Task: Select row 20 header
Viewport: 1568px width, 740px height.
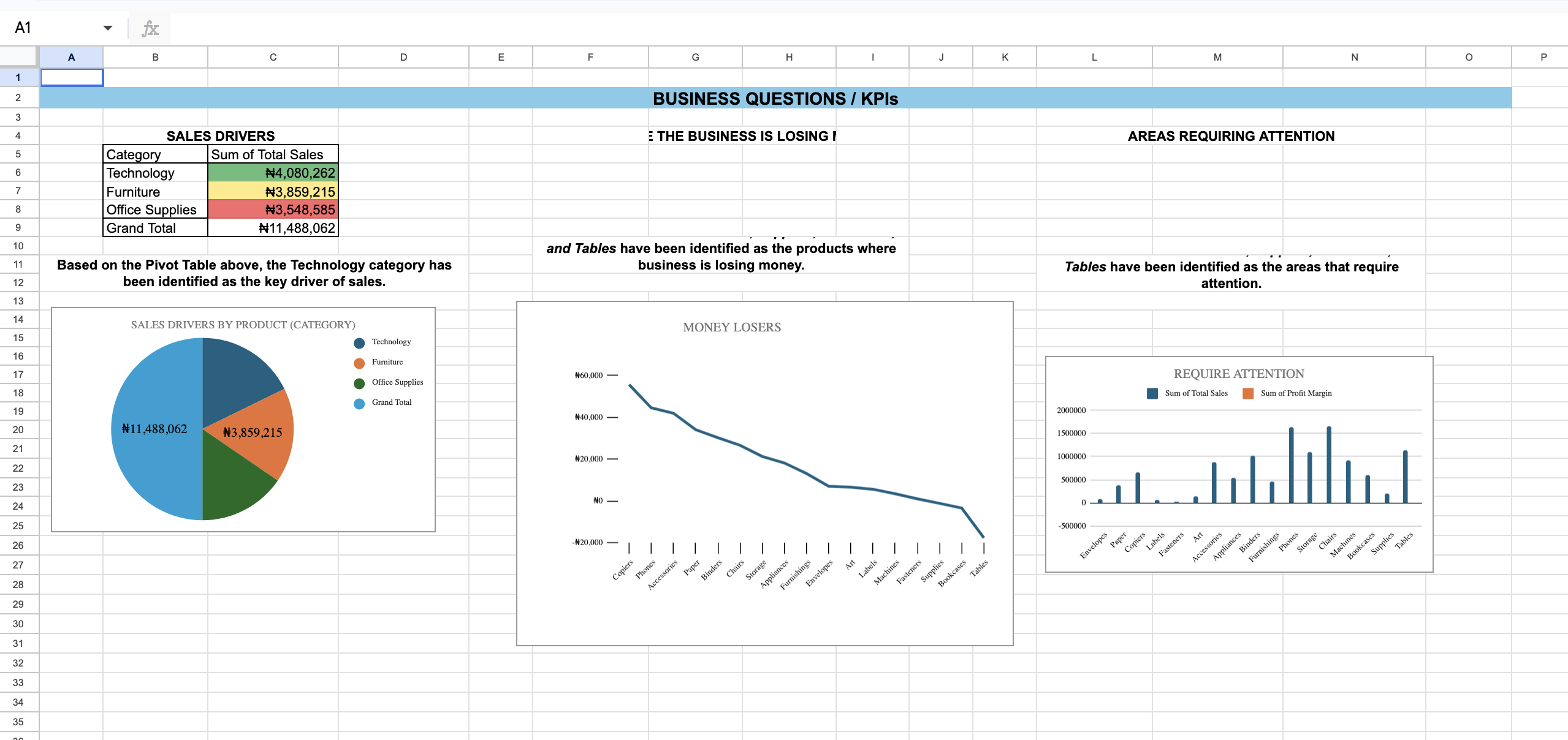Action: tap(18, 430)
